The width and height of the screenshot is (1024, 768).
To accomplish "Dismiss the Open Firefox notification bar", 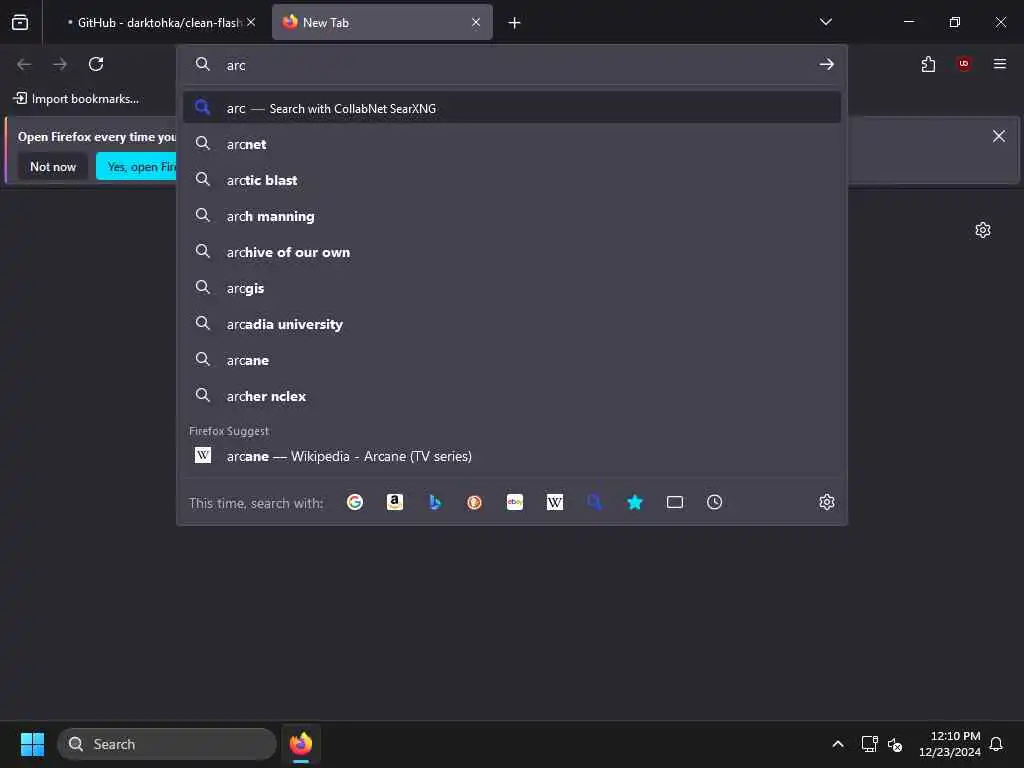I will pyautogui.click(x=999, y=136).
